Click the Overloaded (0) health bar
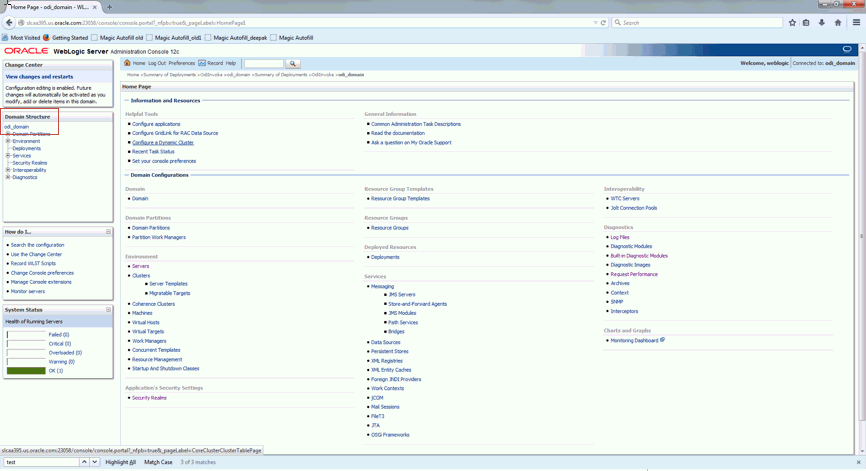 point(26,352)
